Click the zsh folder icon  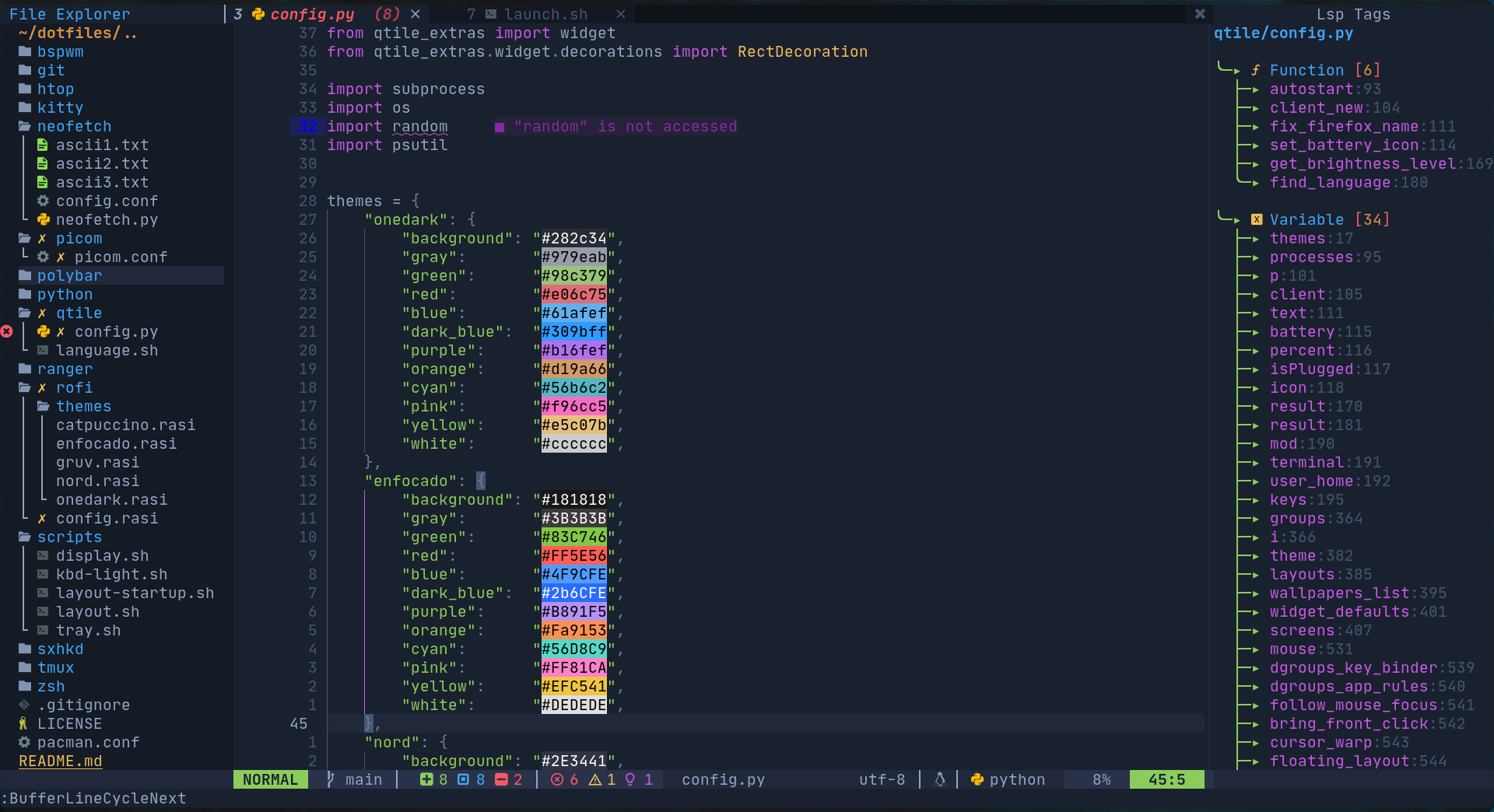[25, 686]
